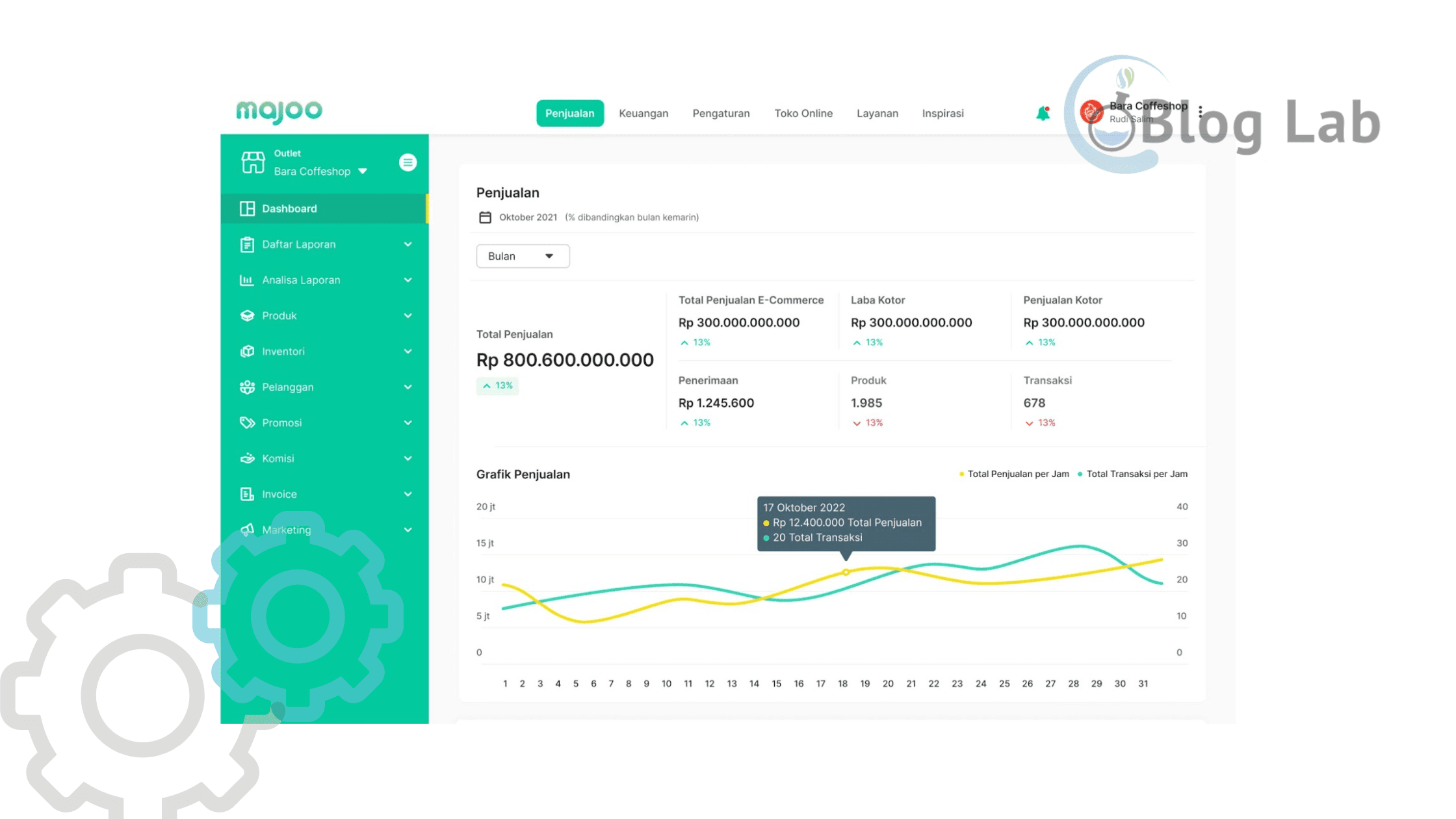The width and height of the screenshot is (1456, 819).
Task: Toggle Total Transaksi per Jam legend
Action: (1132, 474)
